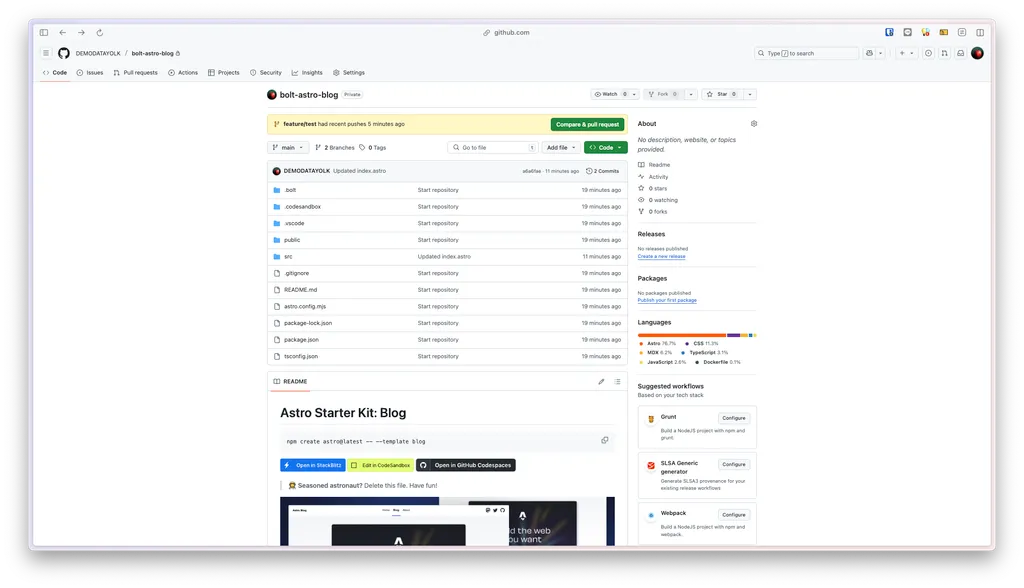This screenshot has width=1024, height=588.
Task: Expand the dropdown arrow next to Star
Action: pos(750,94)
